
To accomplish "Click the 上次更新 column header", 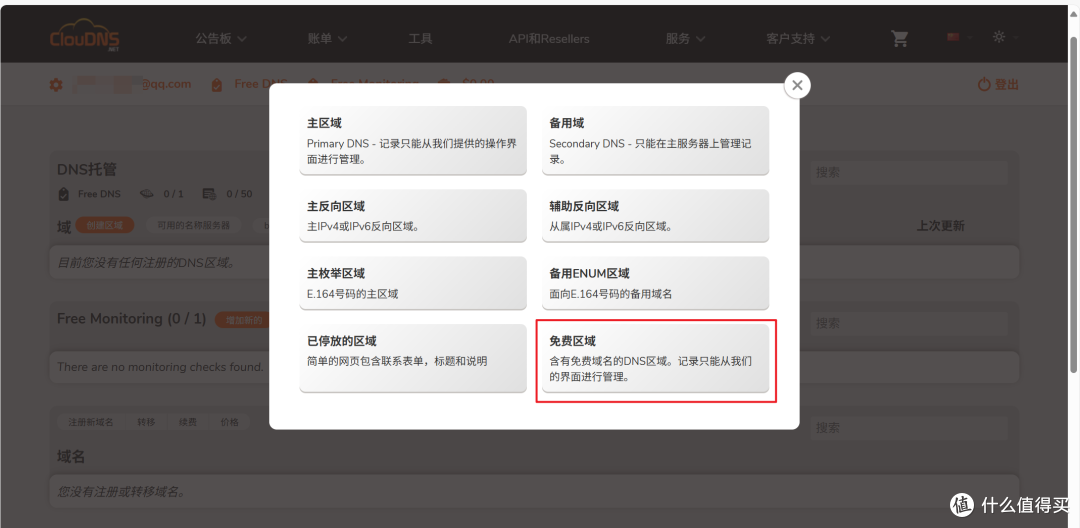I will [940, 226].
